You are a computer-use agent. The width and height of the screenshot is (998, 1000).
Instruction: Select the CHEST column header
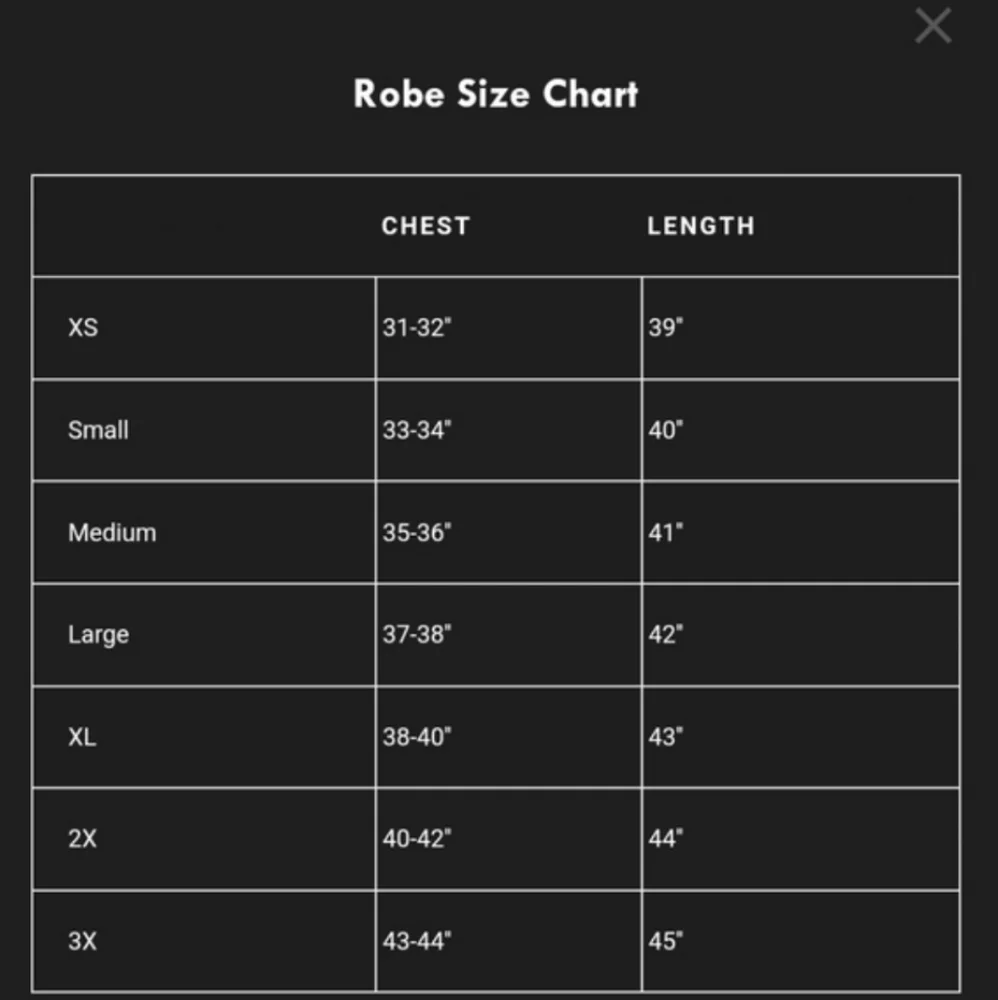(425, 226)
